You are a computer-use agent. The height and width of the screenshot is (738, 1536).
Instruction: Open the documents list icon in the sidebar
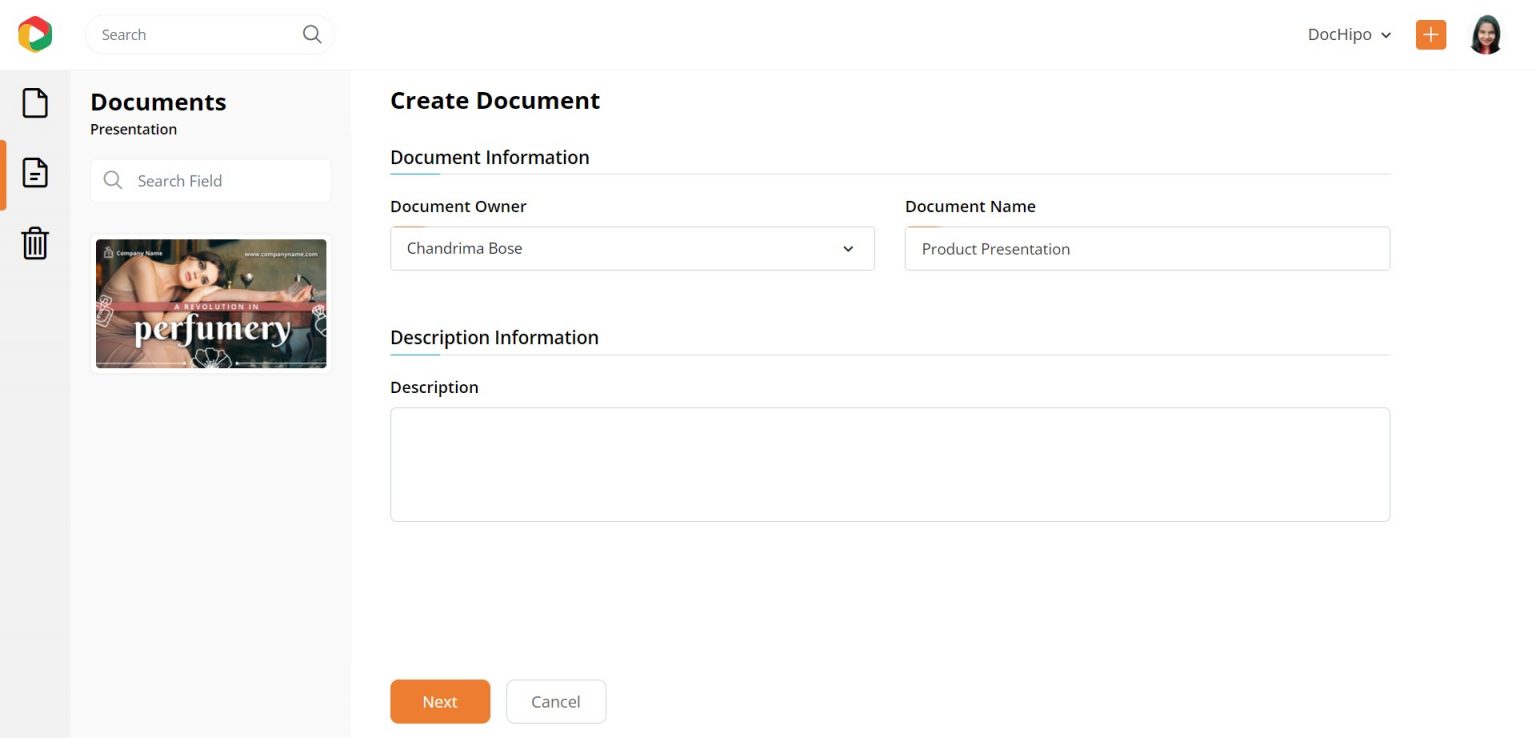coord(34,172)
